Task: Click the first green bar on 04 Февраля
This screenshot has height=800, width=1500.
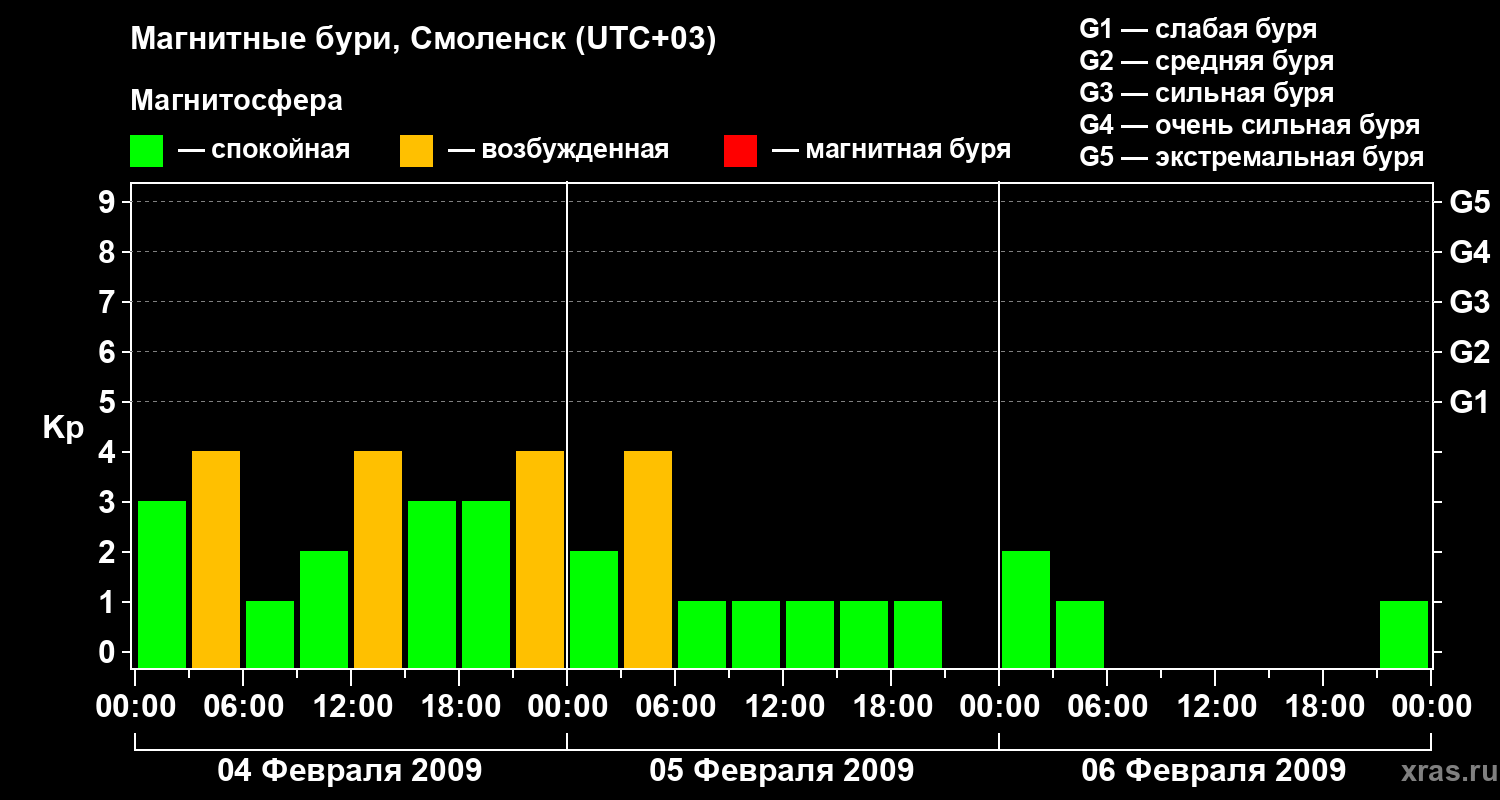Action: click(162, 584)
